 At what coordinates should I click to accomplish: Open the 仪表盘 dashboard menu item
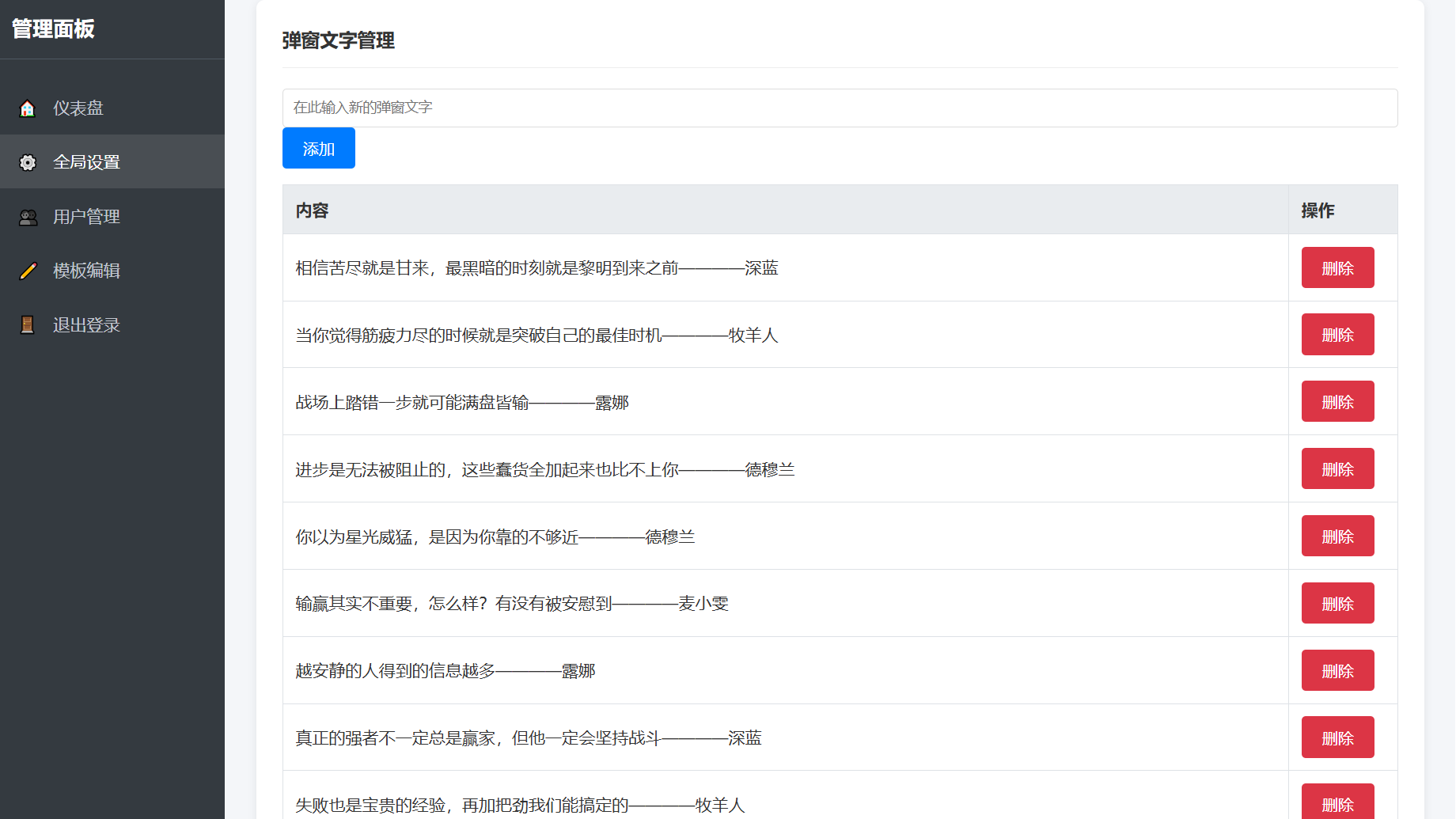[78, 108]
